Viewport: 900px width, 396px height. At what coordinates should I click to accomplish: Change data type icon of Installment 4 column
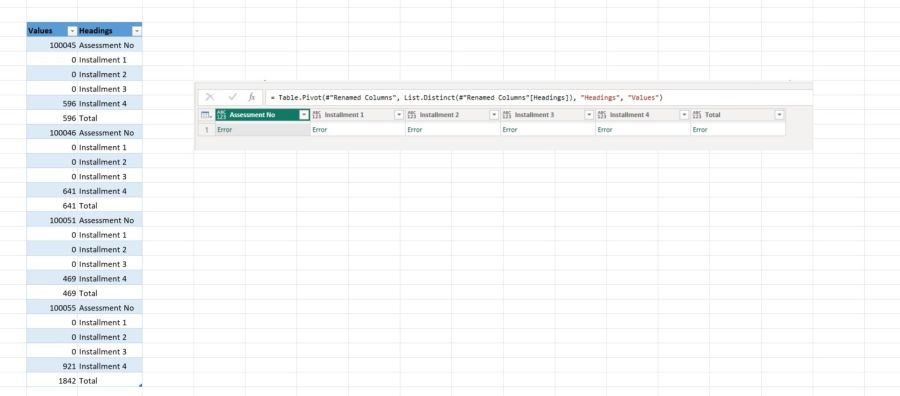602,115
